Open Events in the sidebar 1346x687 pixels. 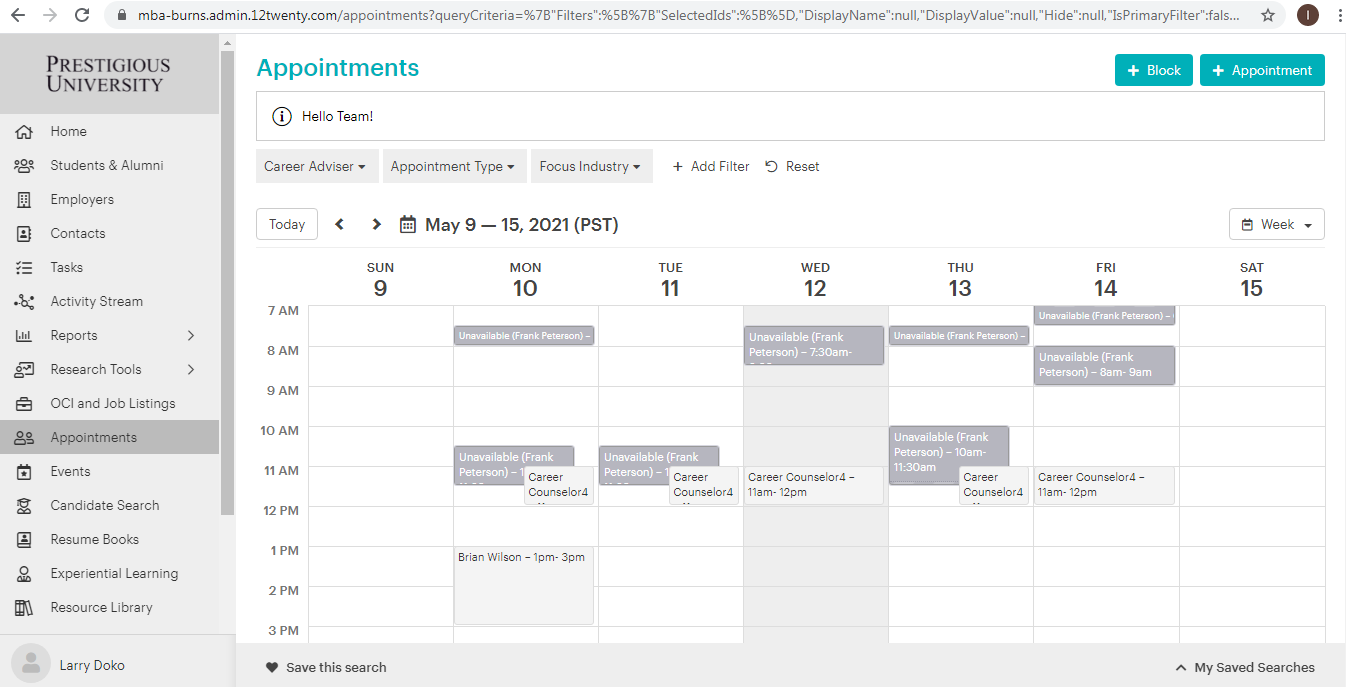(70, 472)
